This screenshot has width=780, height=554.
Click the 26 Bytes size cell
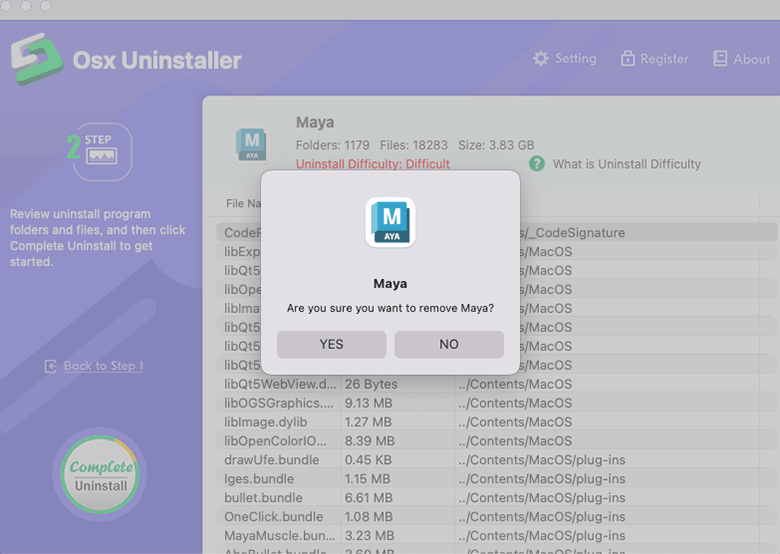(x=371, y=384)
